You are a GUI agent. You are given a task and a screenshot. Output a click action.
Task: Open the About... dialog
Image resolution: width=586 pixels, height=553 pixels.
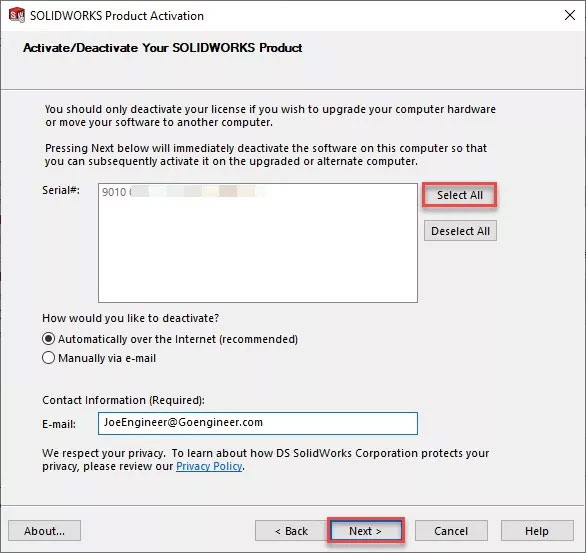coord(44,531)
